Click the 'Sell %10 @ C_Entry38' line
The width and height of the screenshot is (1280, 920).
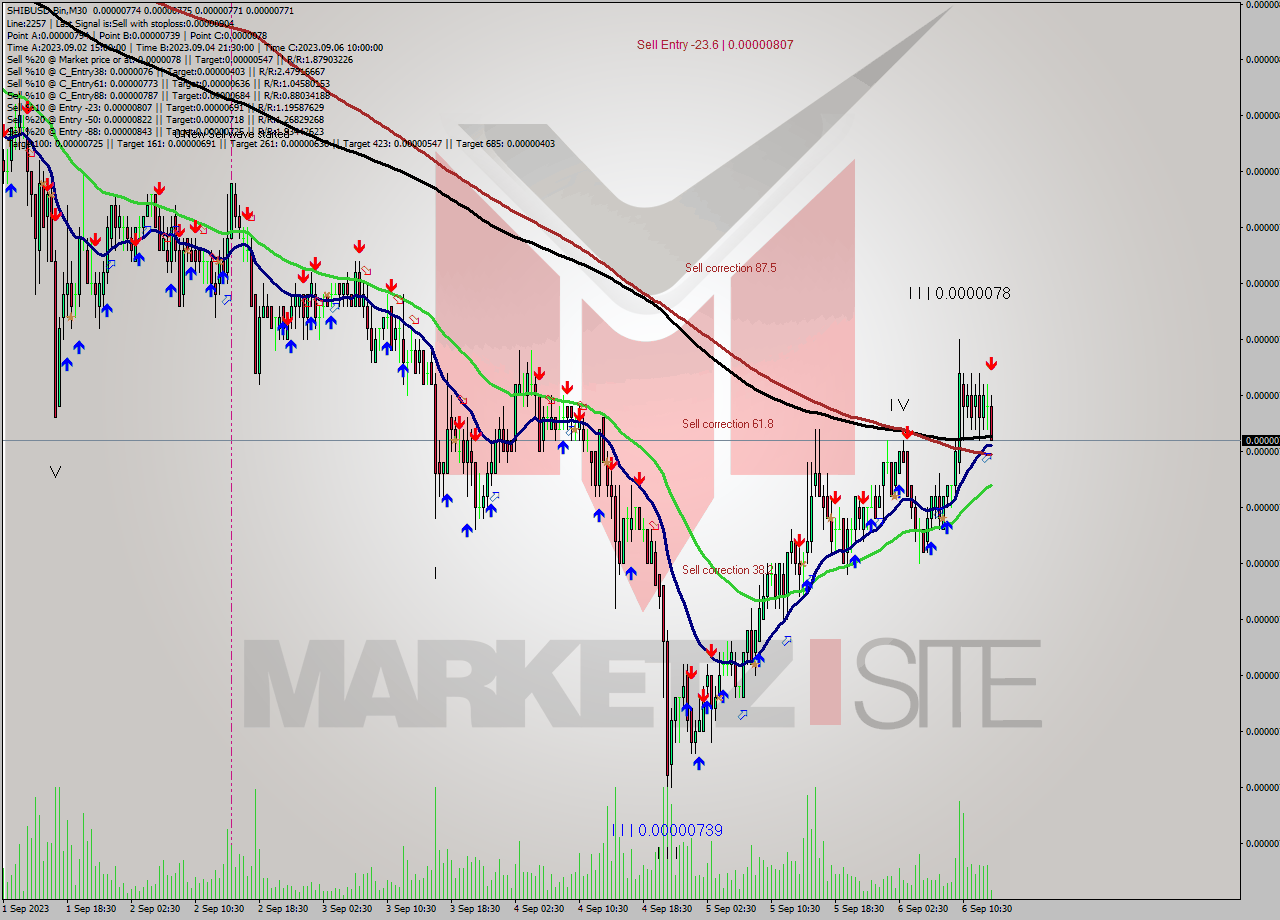(165, 71)
